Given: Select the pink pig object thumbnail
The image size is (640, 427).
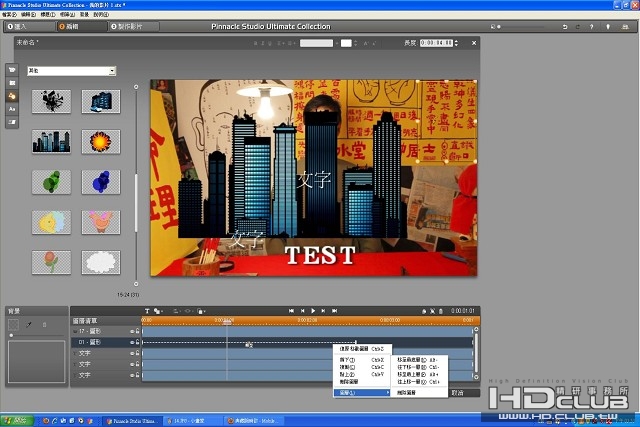Looking at the screenshot, I should click(x=101, y=222).
